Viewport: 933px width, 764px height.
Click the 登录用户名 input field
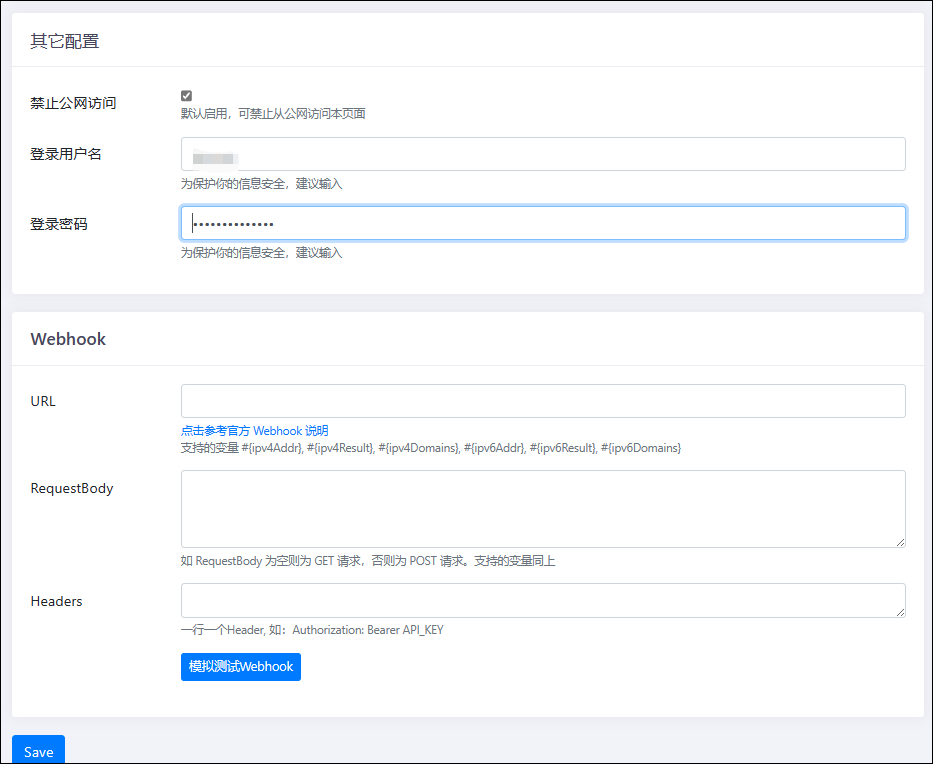[543, 154]
